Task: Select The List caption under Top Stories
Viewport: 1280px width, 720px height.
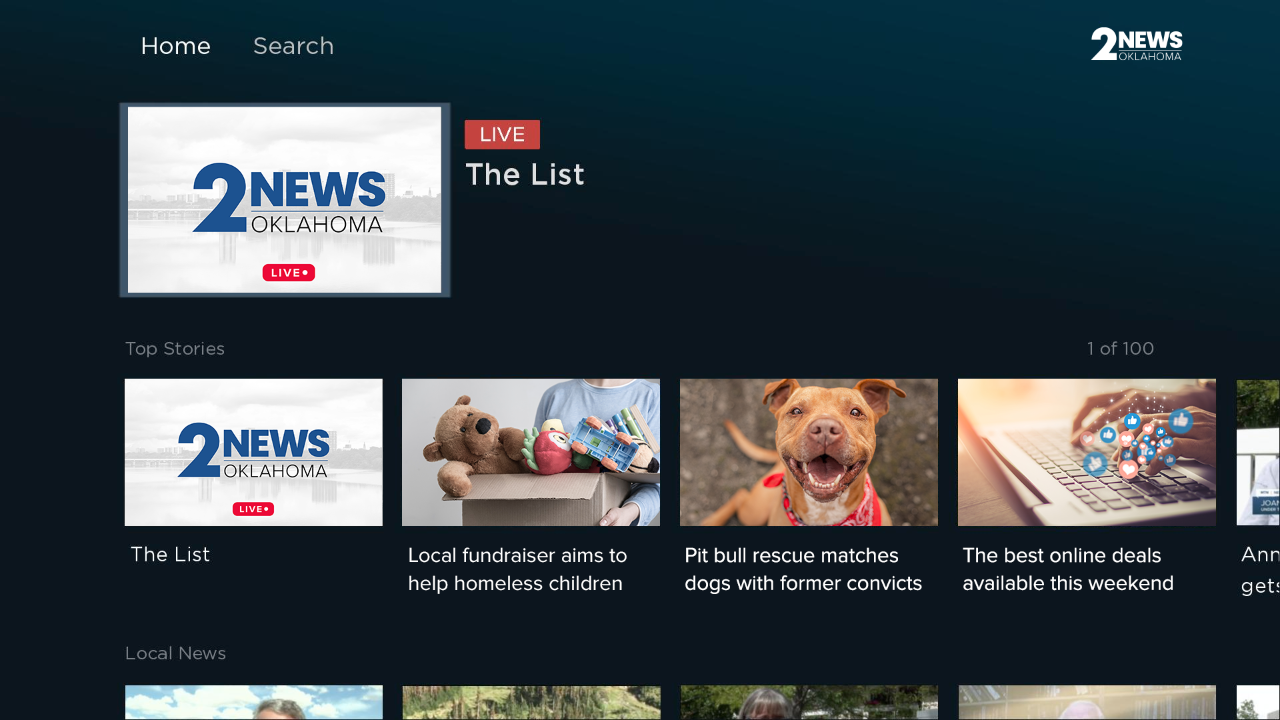Action: [170, 555]
